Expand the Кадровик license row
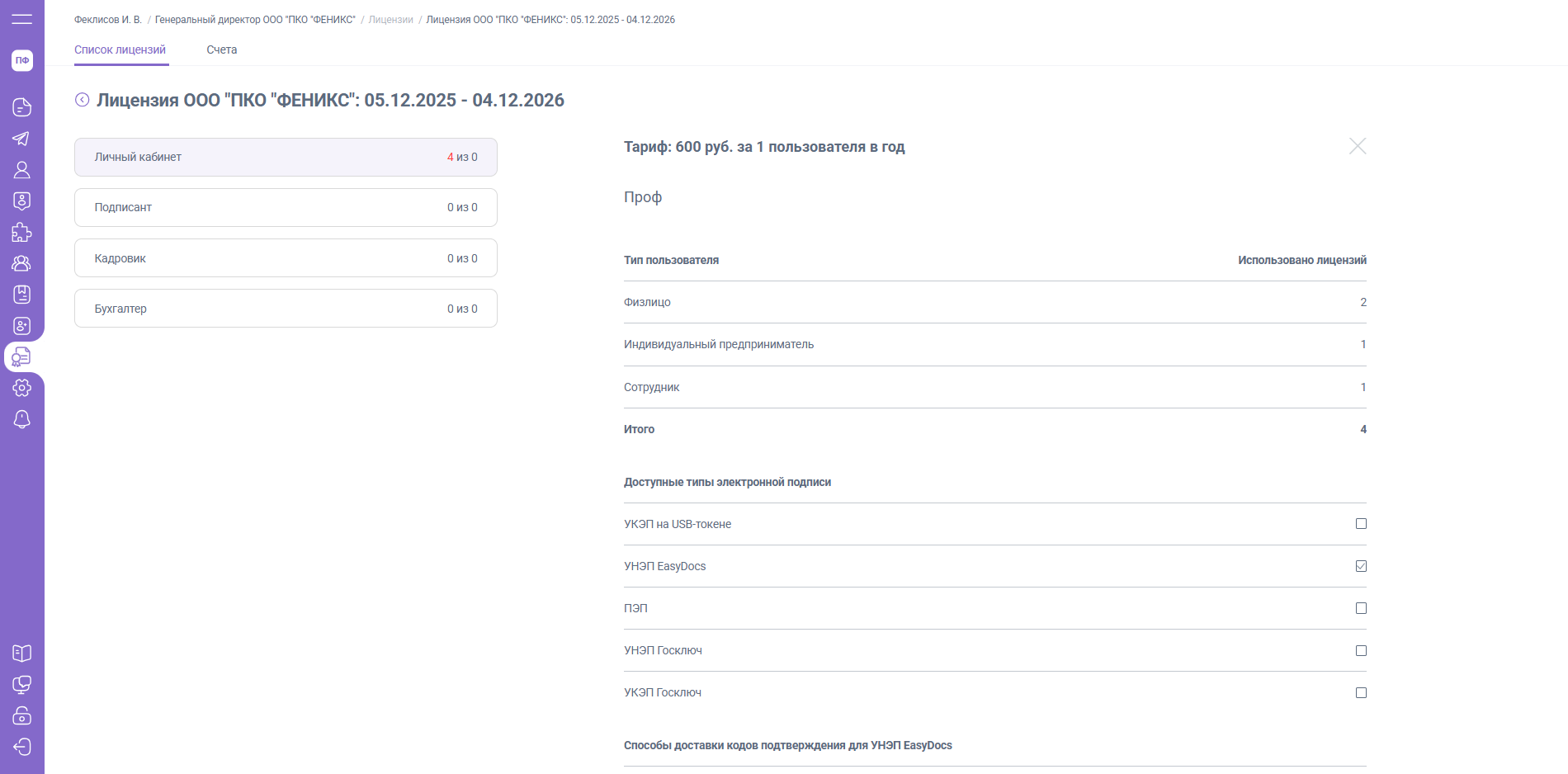The image size is (1568, 774). (286, 258)
